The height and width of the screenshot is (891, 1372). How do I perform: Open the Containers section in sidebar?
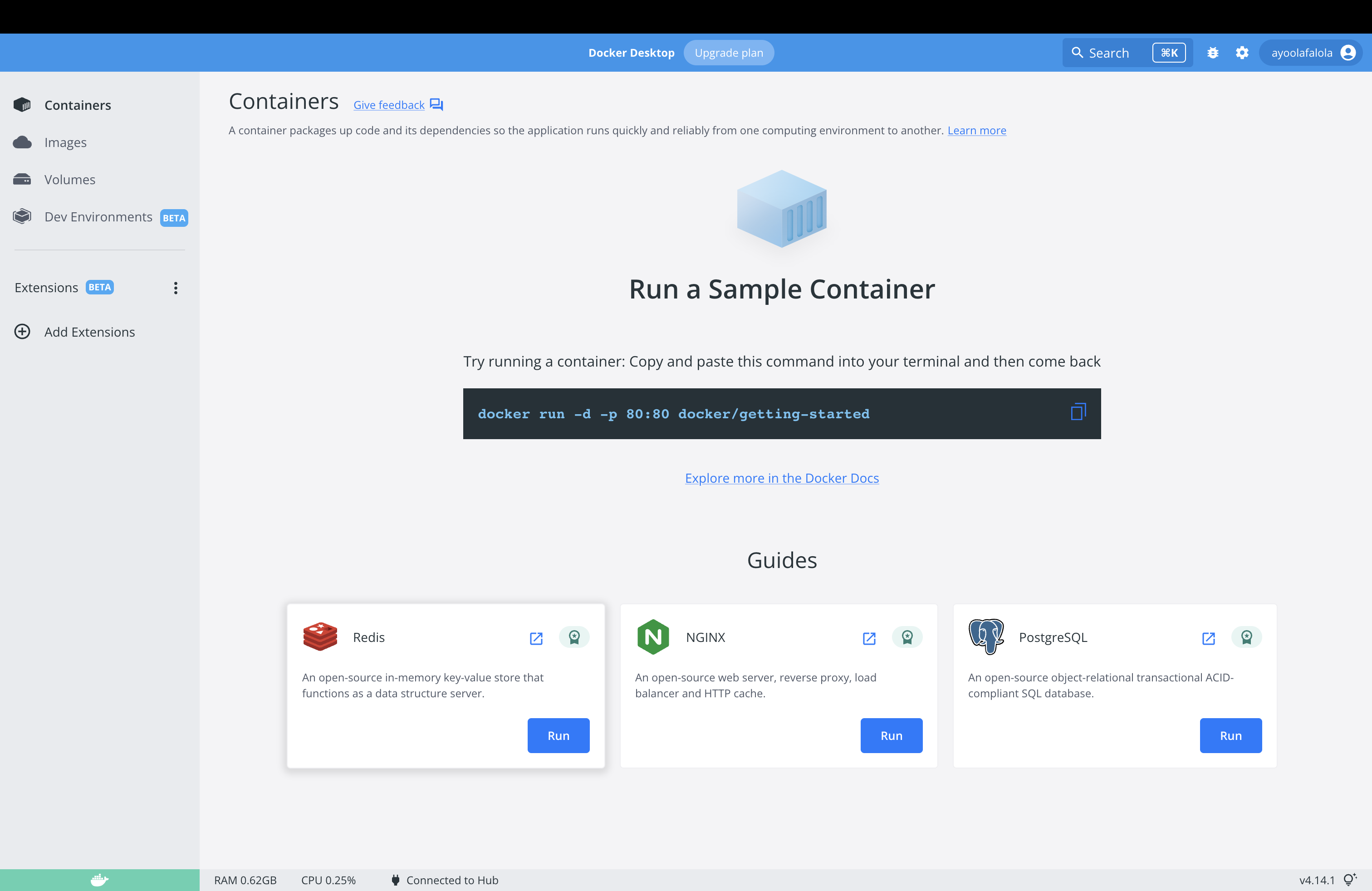point(78,105)
